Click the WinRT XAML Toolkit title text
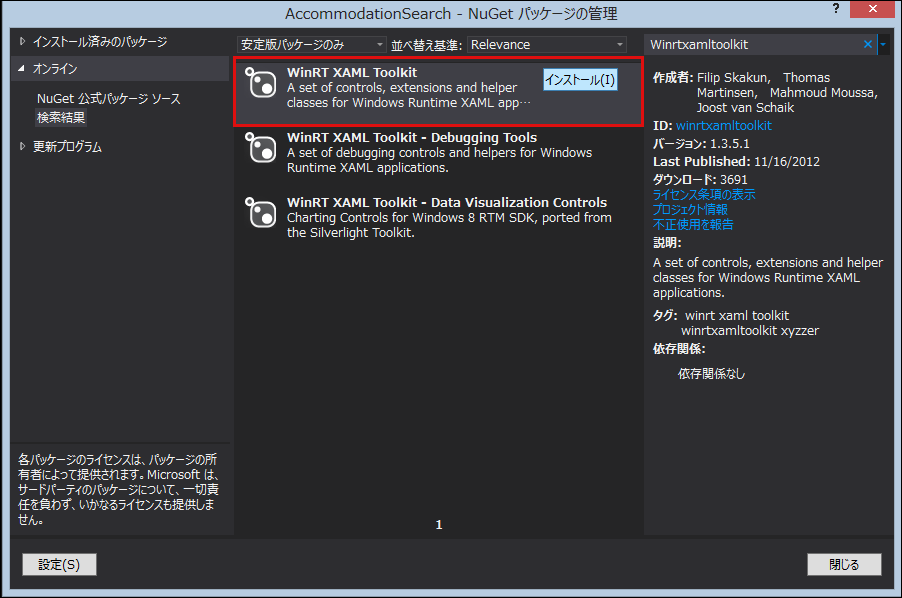 click(x=352, y=72)
